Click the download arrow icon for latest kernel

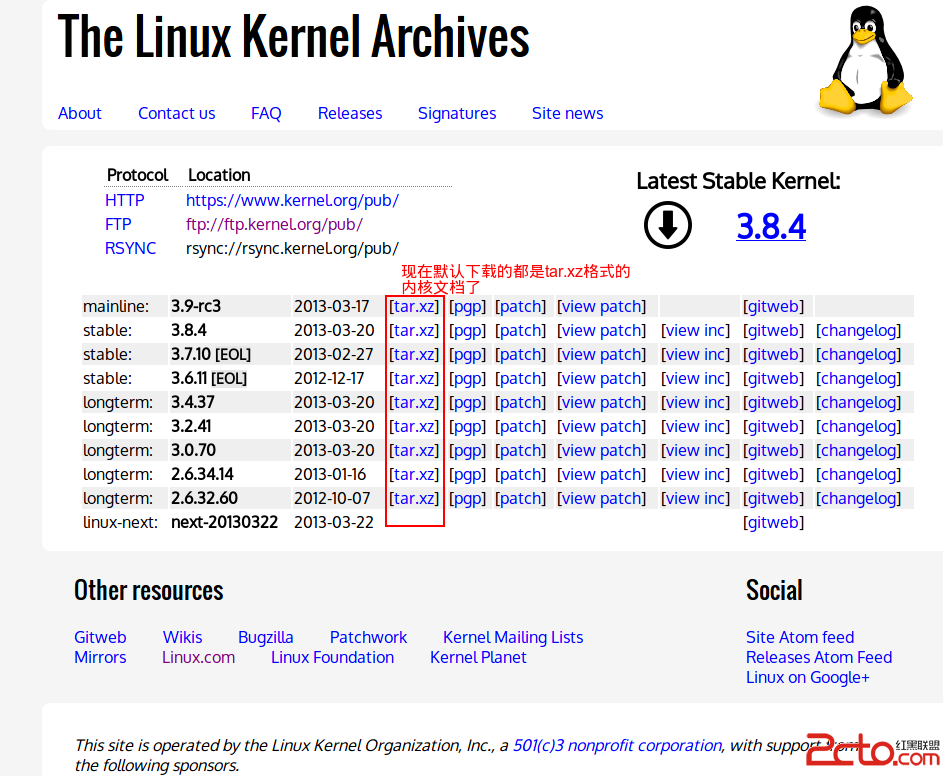pyautogui.click(x=668, y=225)
